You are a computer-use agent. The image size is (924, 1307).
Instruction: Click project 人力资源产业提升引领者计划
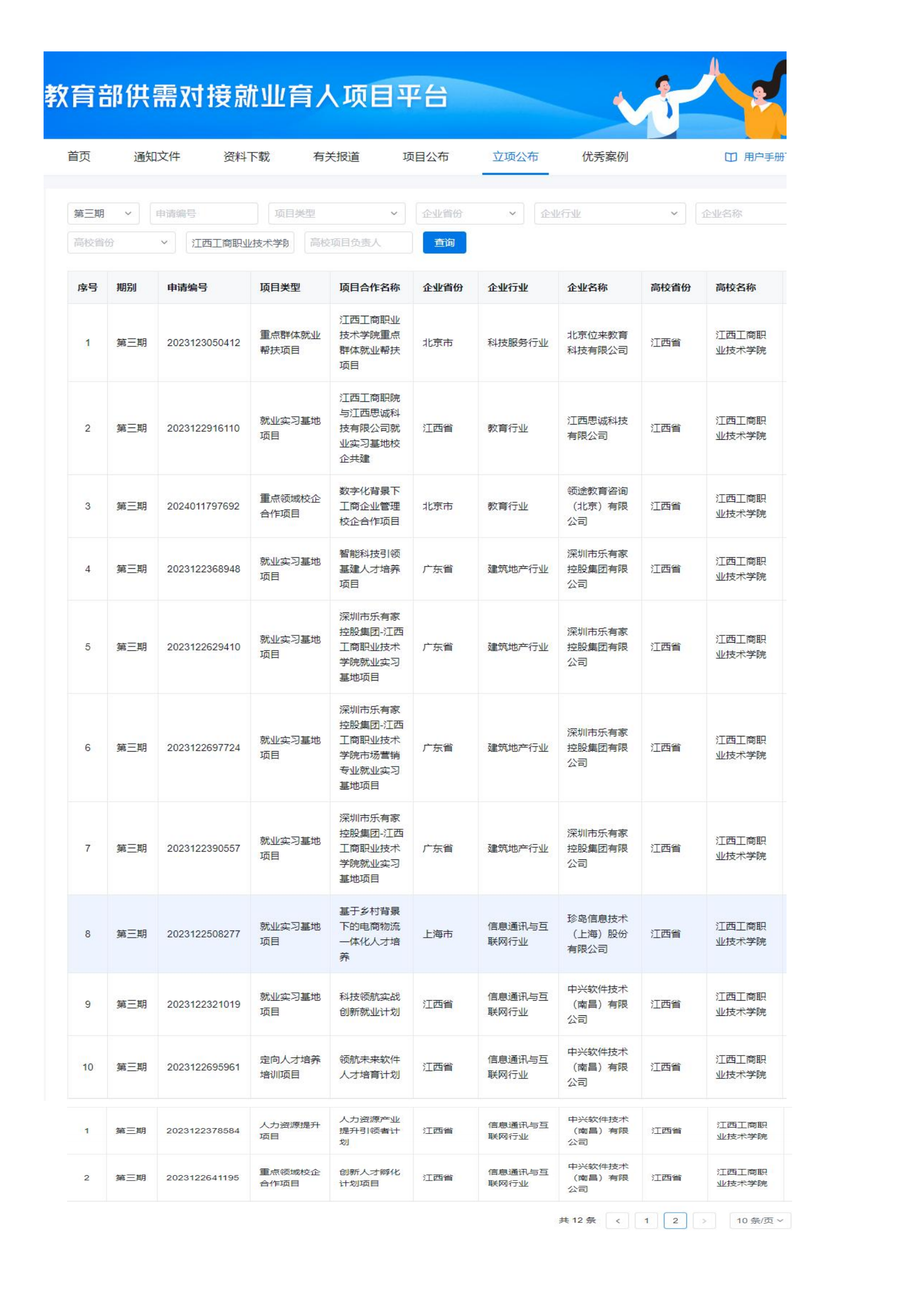coord(370,1130)
